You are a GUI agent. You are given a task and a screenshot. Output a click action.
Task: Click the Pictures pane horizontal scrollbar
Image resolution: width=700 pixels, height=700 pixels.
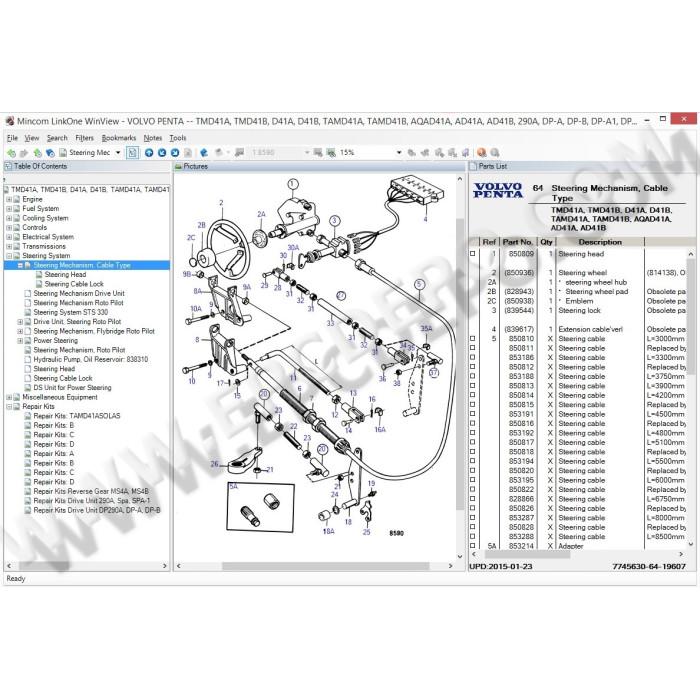pyautogui.click(x=325, y=566)
